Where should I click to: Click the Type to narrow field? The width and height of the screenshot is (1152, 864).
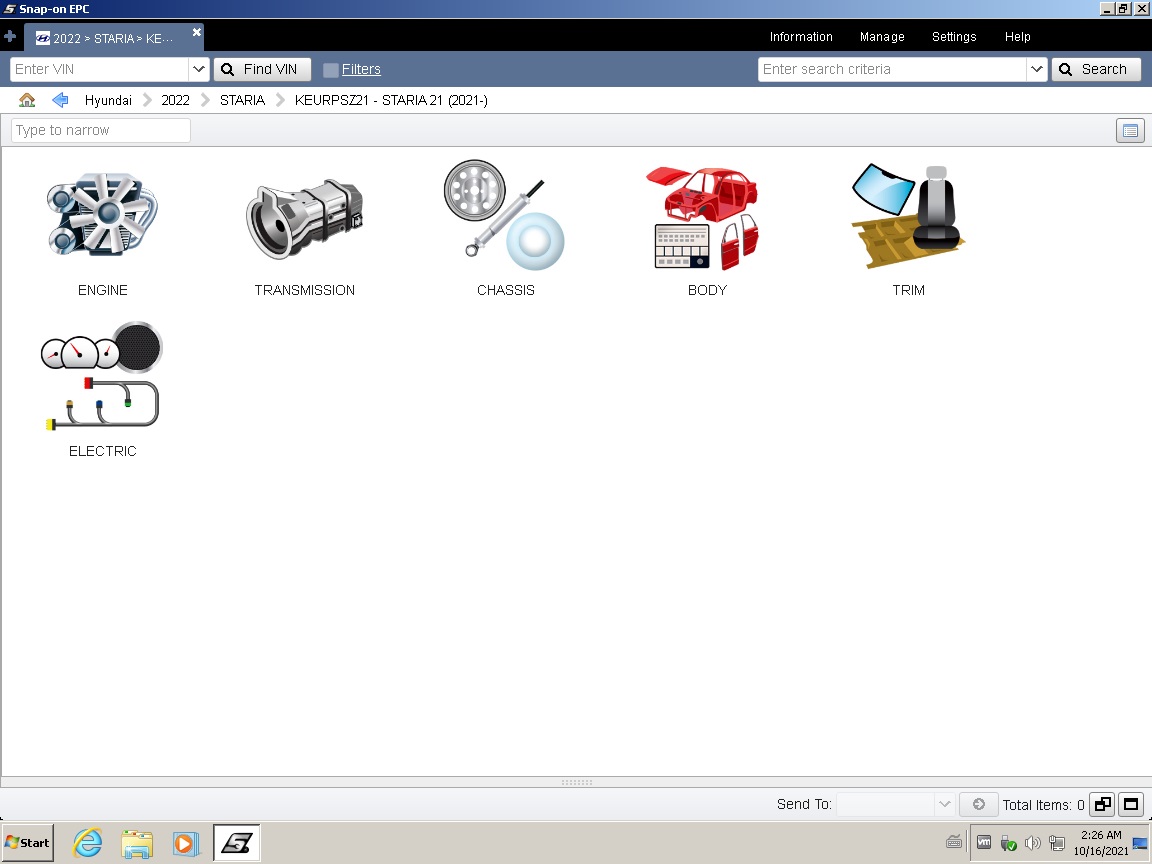pyautogui.click(x=101, y=130)
